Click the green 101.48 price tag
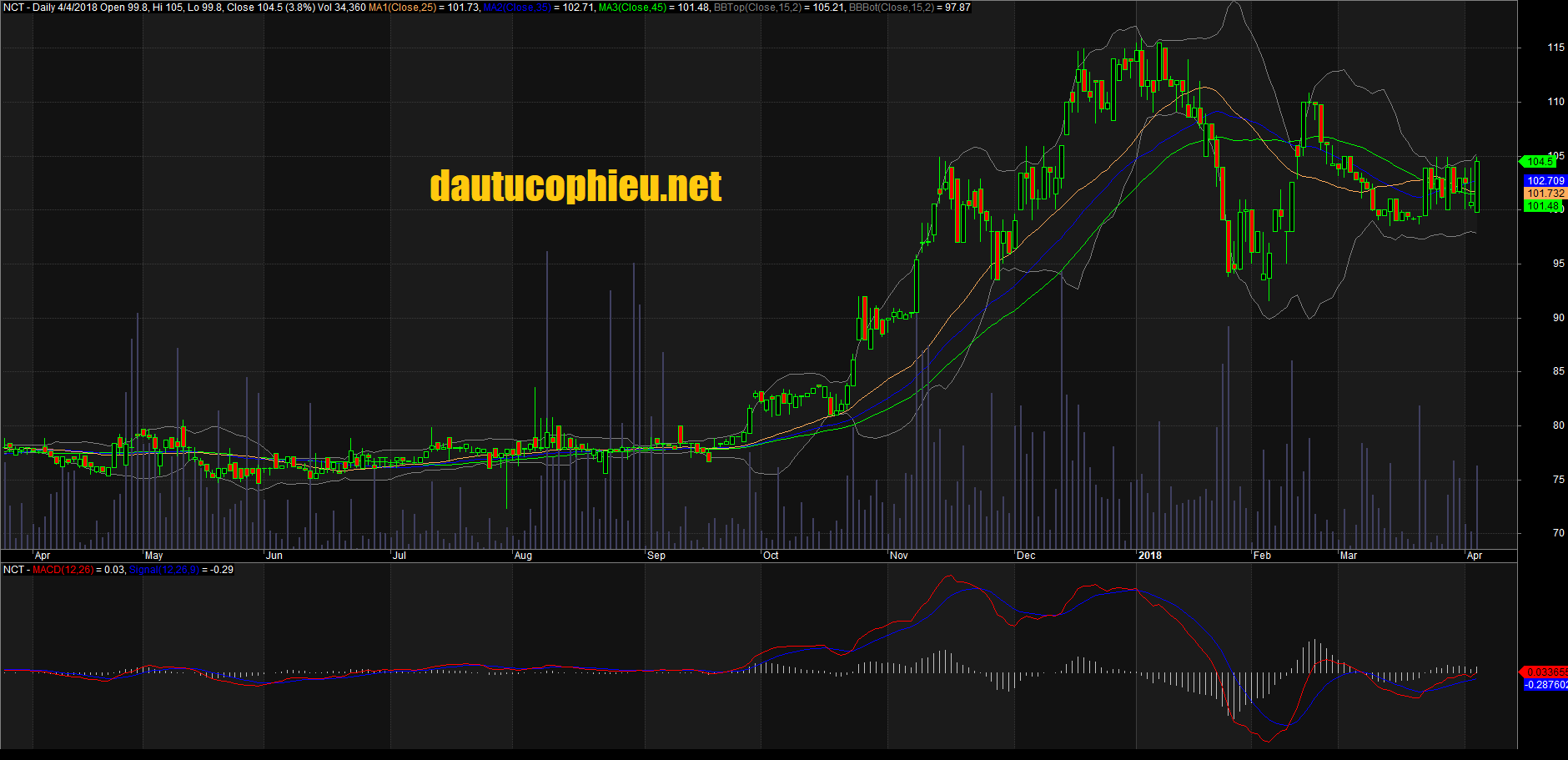1568x760 pixels. point(1543,206)
